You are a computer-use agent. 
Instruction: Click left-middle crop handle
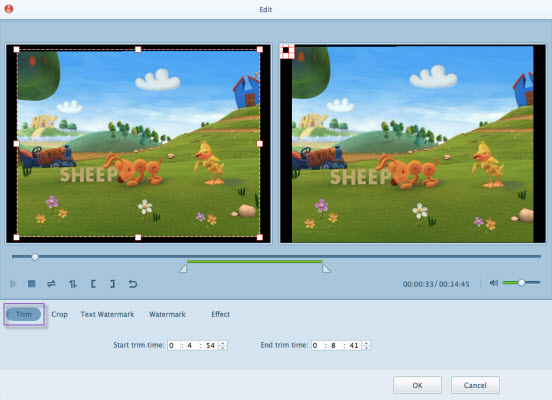coord(17,144)
